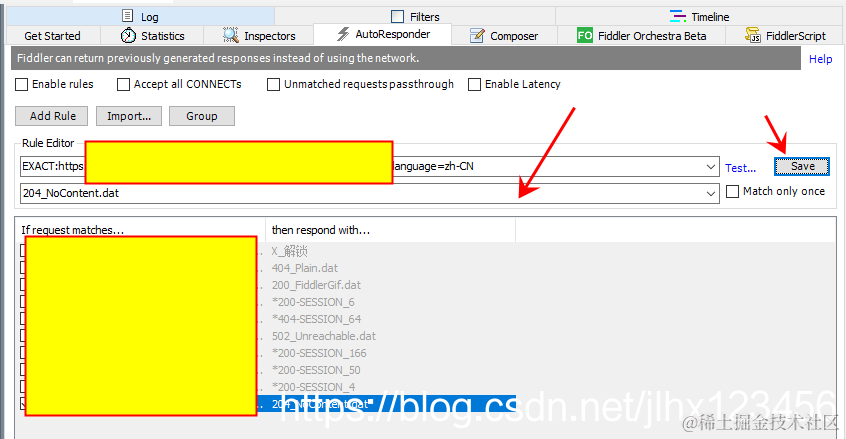Select the *200-SESSION_4 rule

pos(313,387)
